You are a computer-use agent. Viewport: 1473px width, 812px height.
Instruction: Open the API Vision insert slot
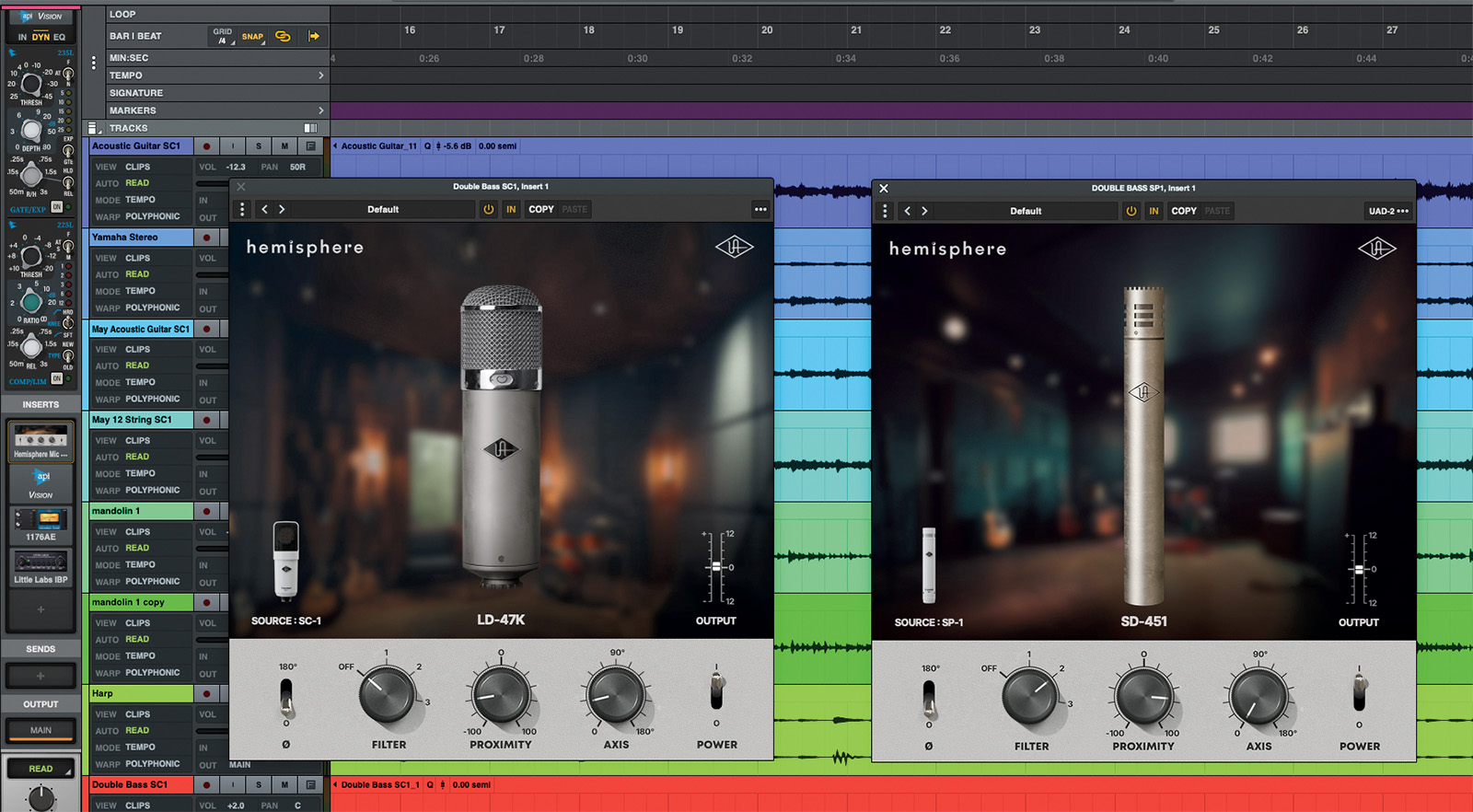tap(41, 484)
